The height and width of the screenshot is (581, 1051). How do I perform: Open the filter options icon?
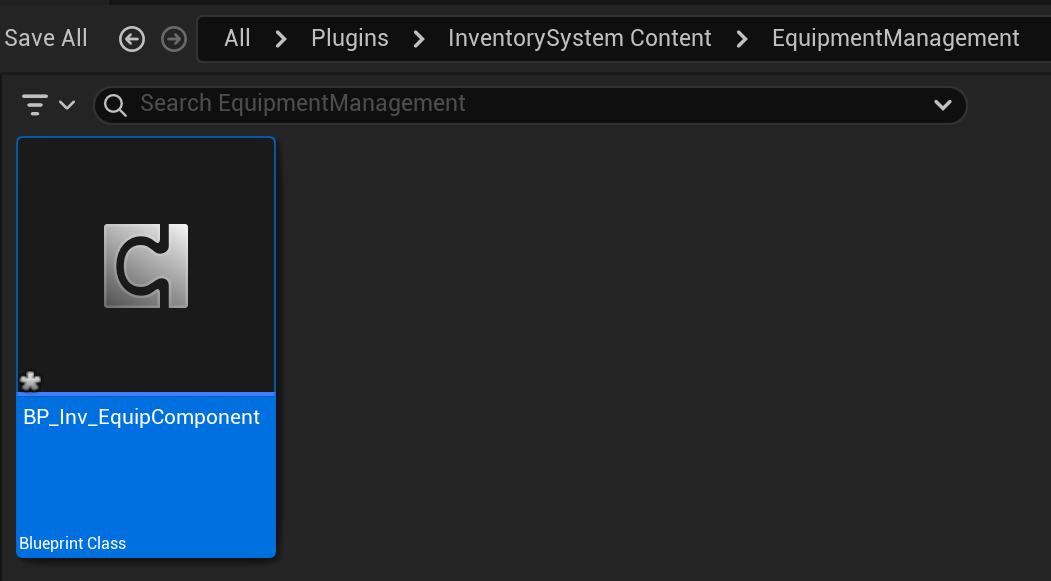tap(36, 104)
